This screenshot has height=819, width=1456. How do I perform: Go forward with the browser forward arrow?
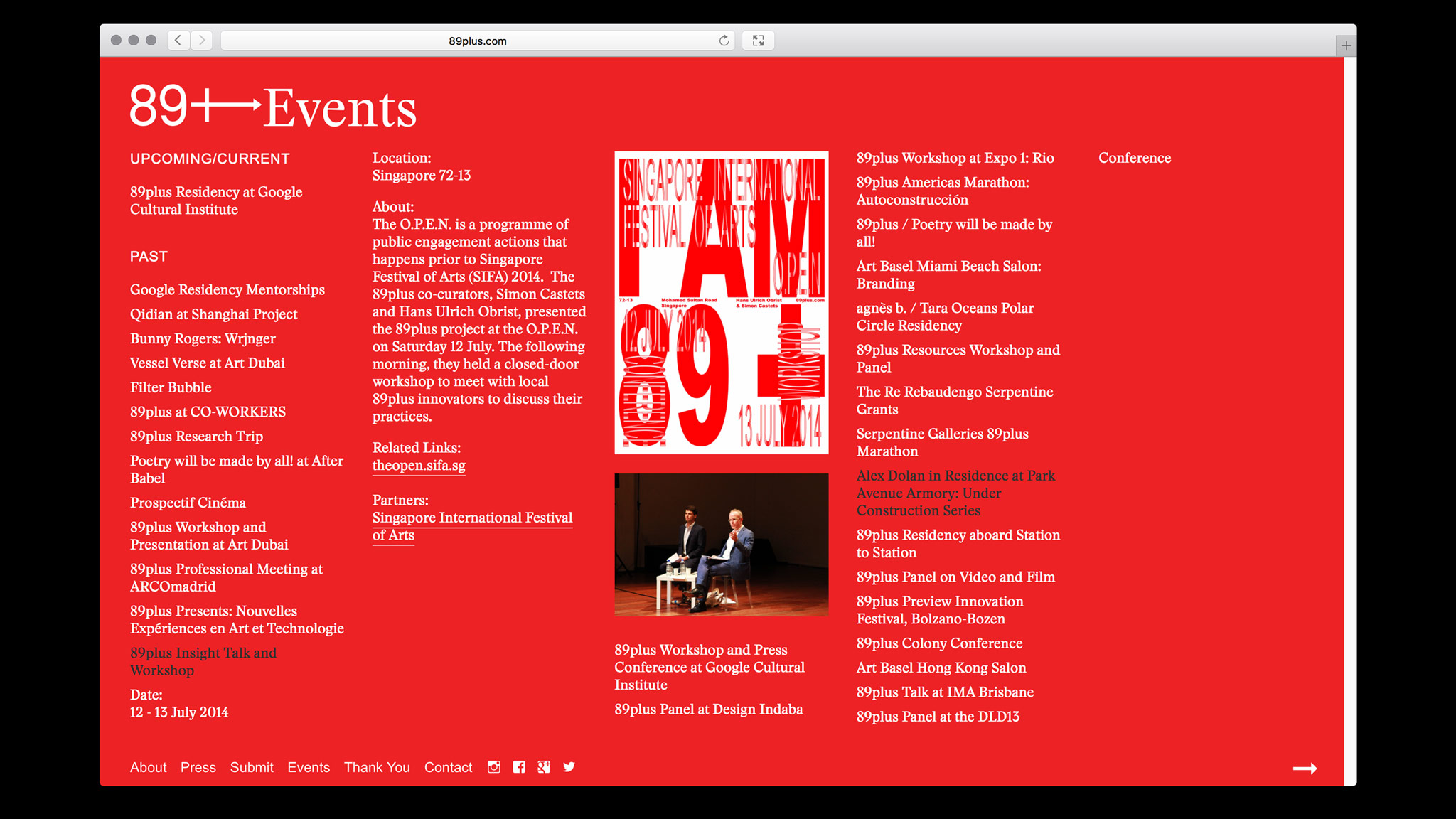tap(202, 41)
